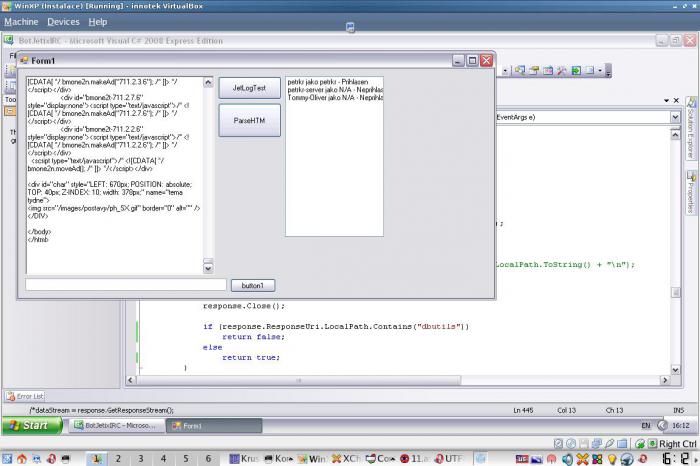Click Start Page green arrow toolbar icon
The image size is (700, 466).
[x=576, y=71]
